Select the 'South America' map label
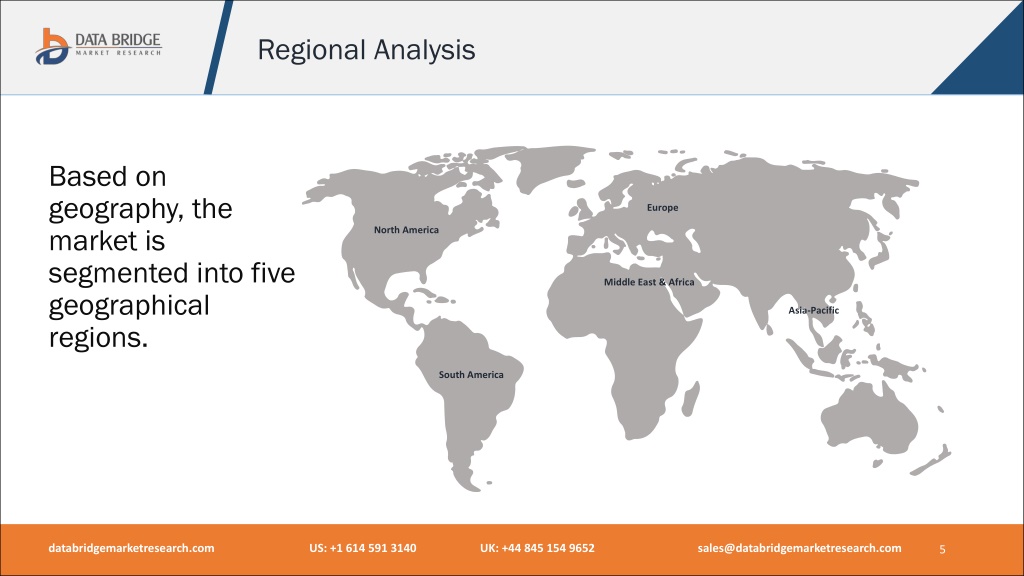The image size is (1024, 576). 471,375
